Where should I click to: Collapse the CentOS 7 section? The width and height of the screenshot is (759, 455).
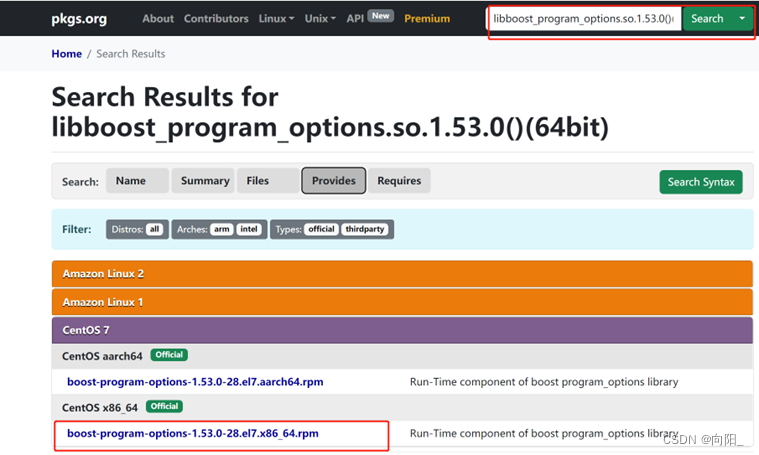tap(402, 330)
